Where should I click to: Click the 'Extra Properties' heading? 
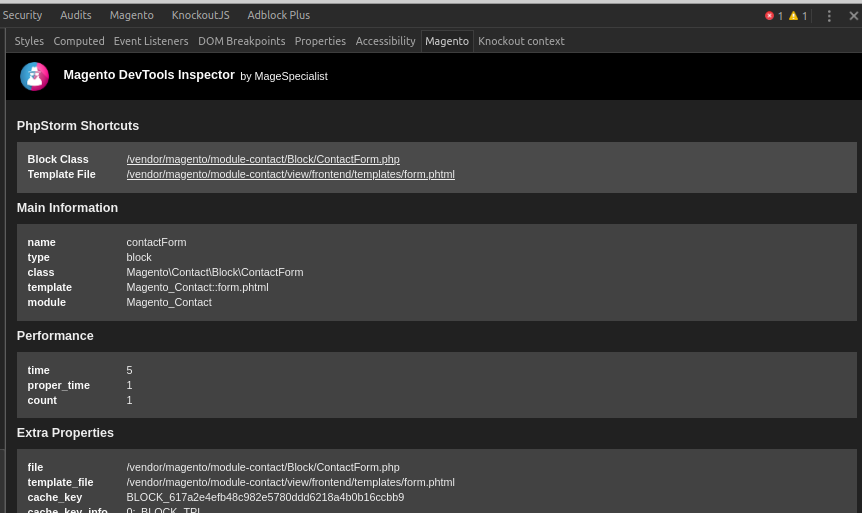pyautogui.click(x=65, y=433)
